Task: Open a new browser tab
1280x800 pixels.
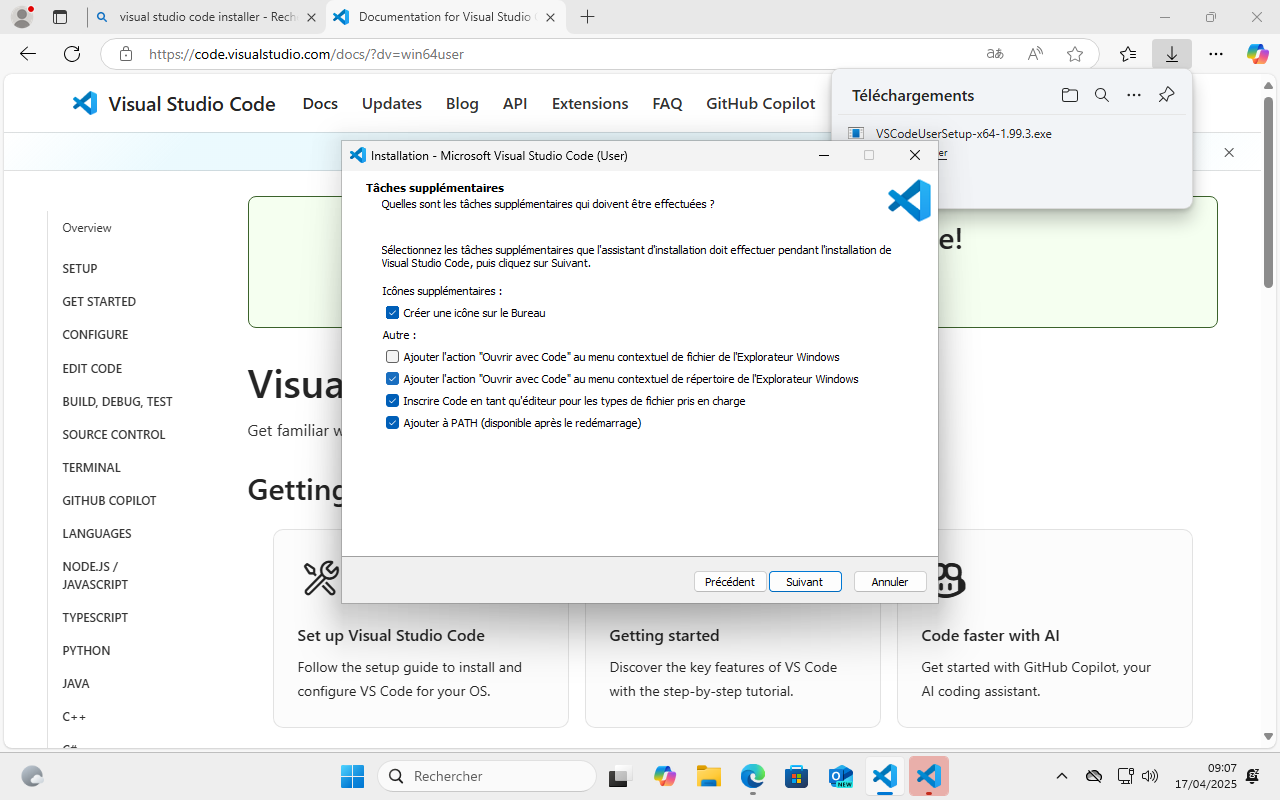Action: (x=587, y=17)
